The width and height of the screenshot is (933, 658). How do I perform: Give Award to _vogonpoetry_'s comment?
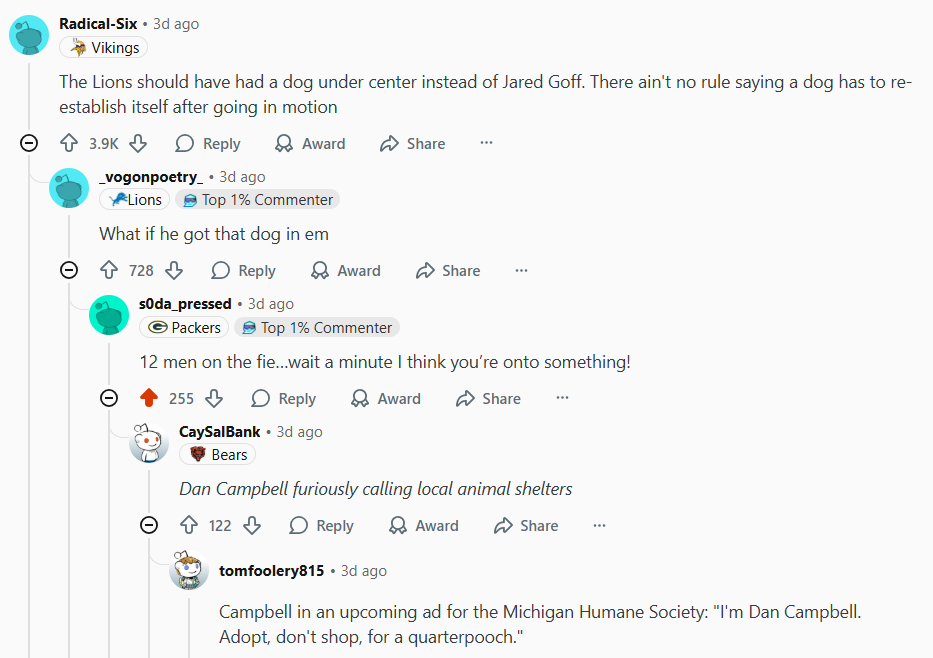[x=346, y=270]
